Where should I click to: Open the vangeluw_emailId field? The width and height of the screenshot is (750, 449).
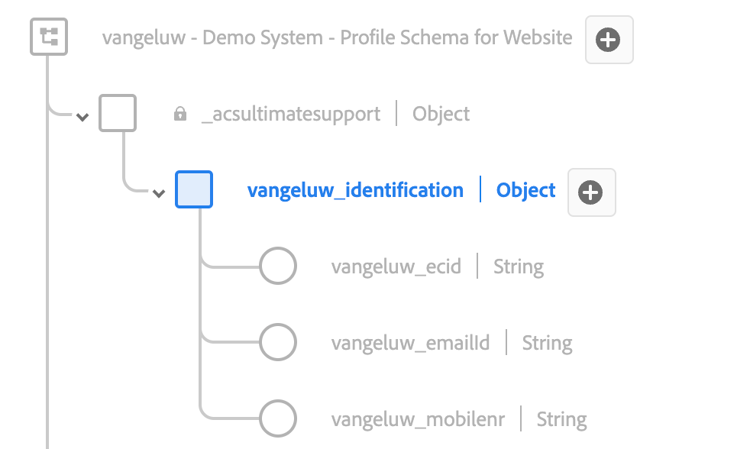click(x=410, y=343)
